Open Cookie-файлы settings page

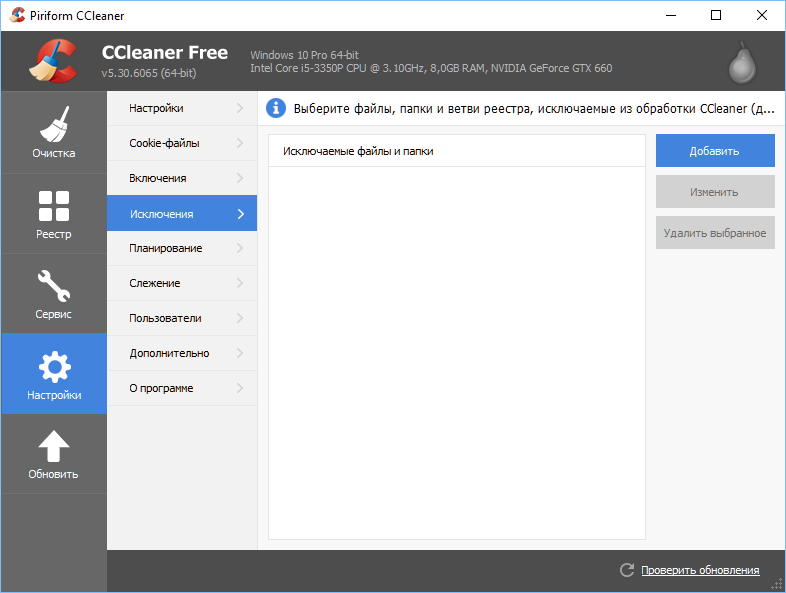pyautogui.click(x=182, y=143)
